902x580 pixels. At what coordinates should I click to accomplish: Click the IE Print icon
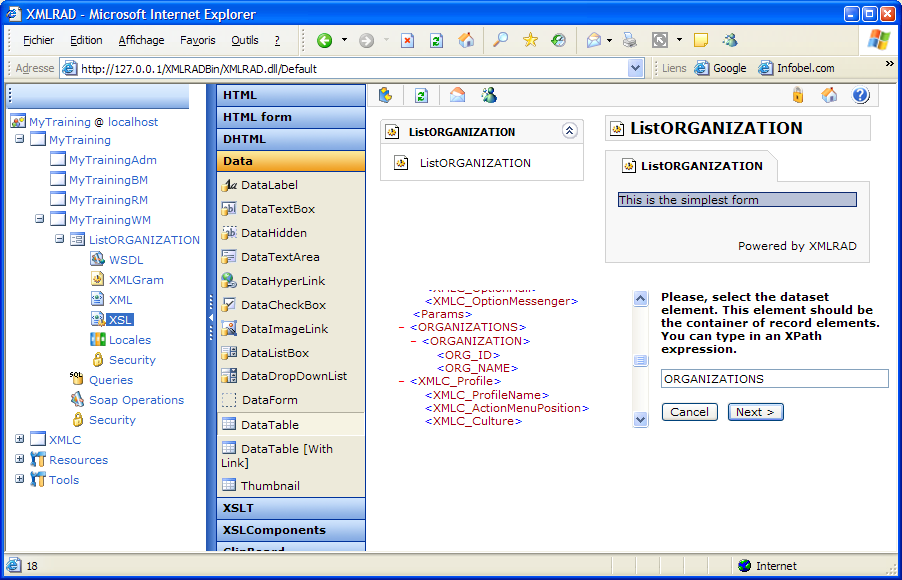(x=629, y=40)
